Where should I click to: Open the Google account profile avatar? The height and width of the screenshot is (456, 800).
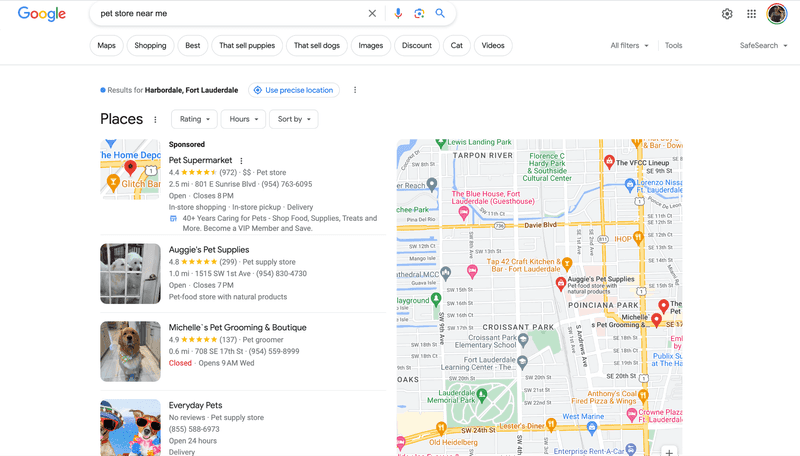[777, 14]
